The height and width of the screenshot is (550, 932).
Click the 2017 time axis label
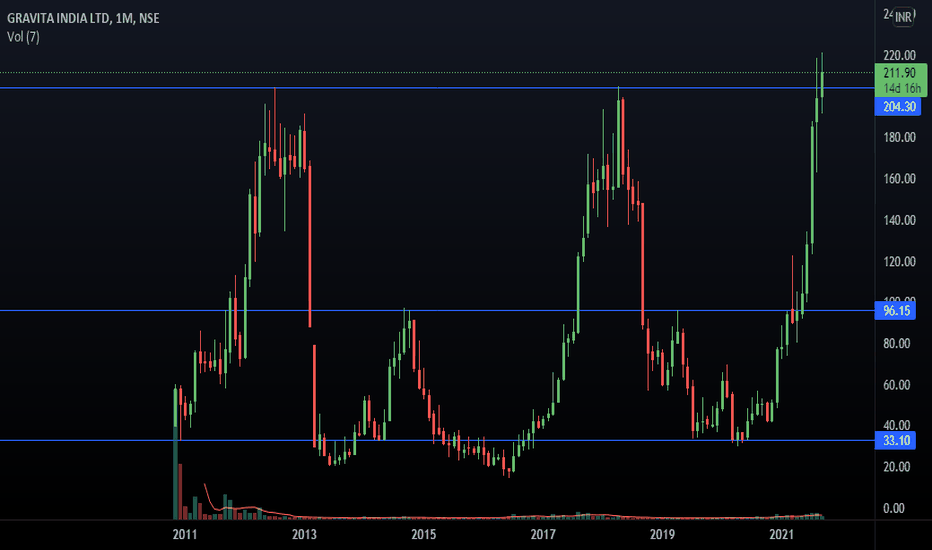(543, 535)
